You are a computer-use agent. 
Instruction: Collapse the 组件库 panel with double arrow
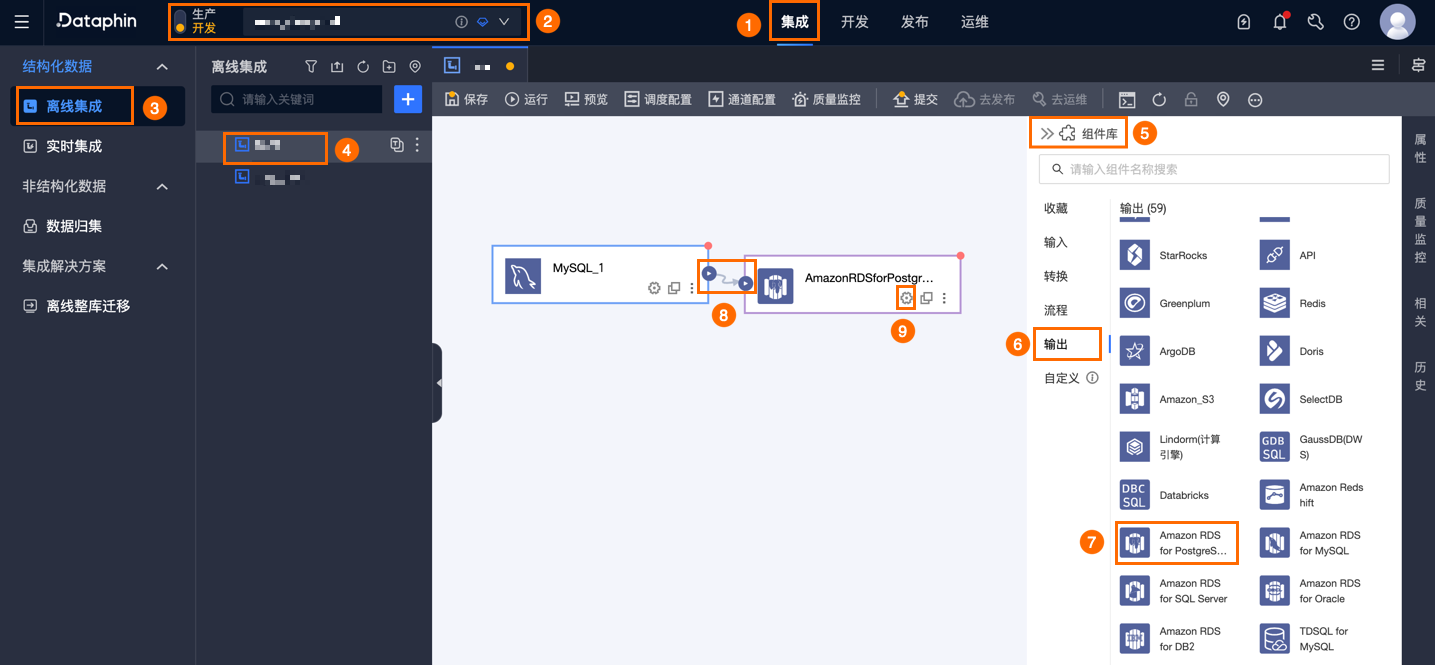[x=1046, y=133]
